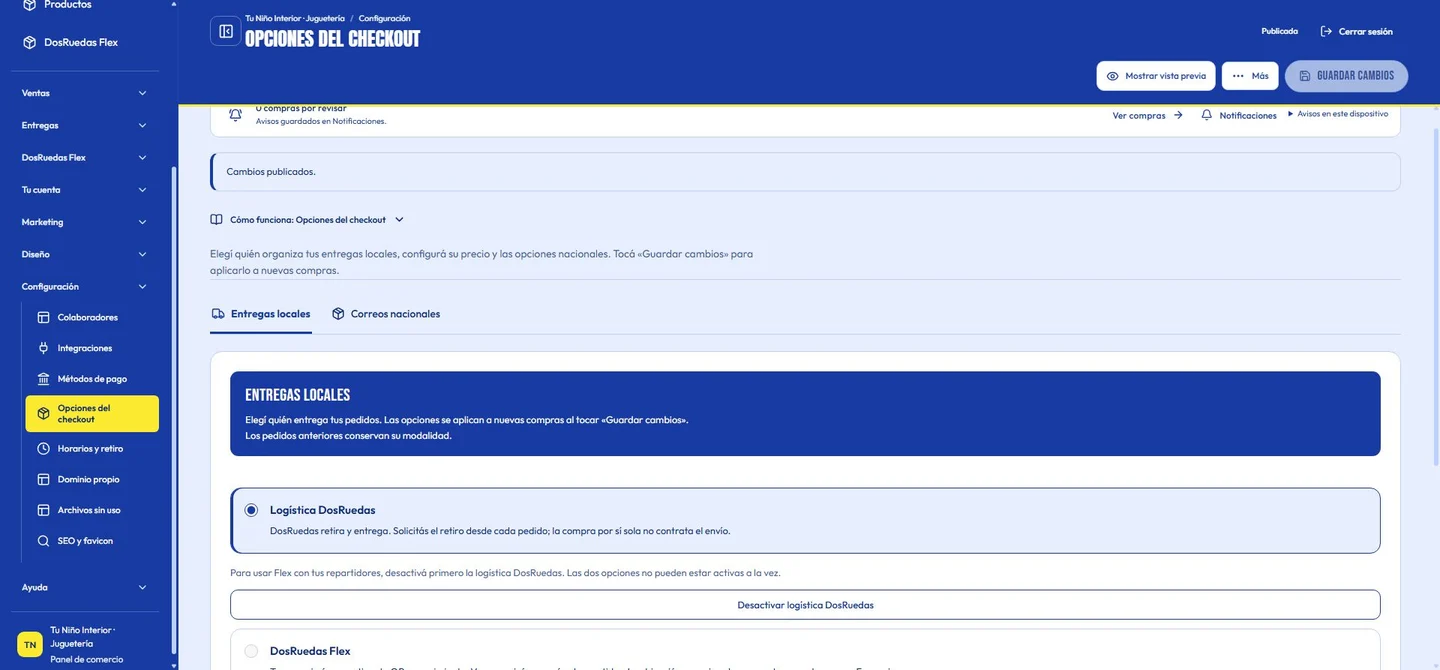Open Dominio propio in the sidebar
Viewport: 1440px width, 670px height.
[x=92, y=479]
